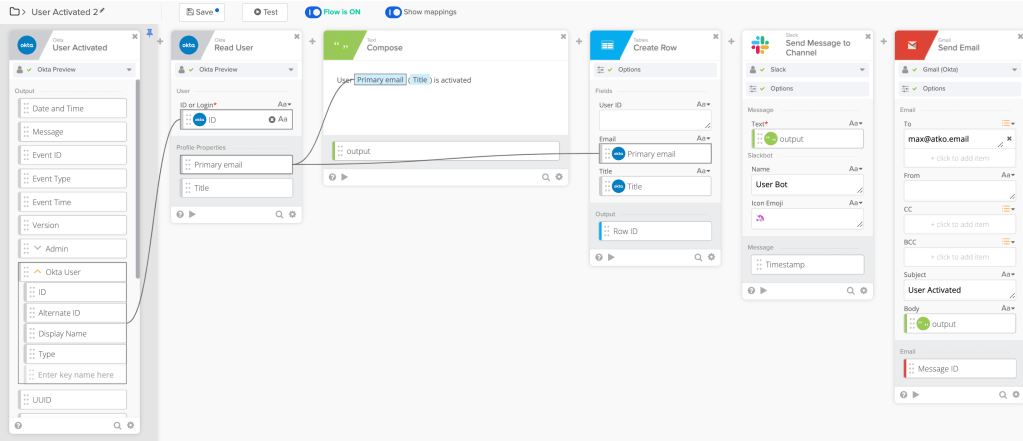1023x441 pixels.
Task: Click the Gmail icon on Send Email card
Action: pos(914,45)
